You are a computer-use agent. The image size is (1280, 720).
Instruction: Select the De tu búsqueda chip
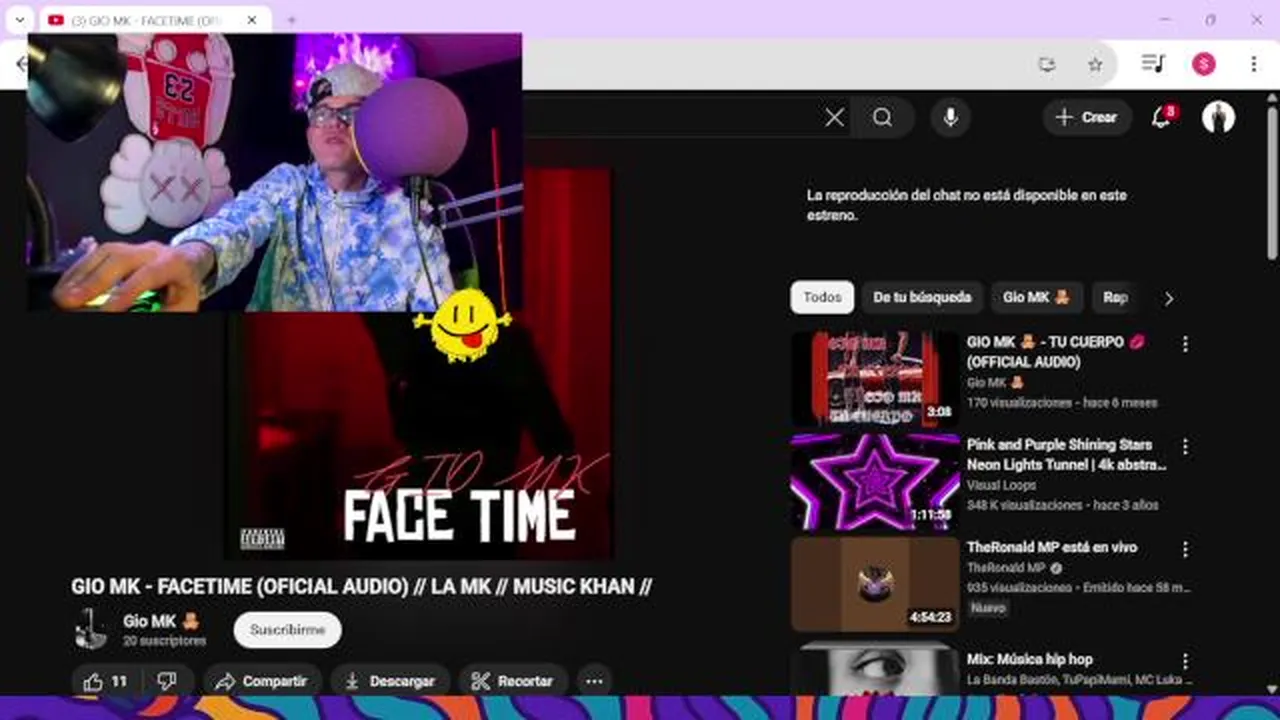coord(922,297)
